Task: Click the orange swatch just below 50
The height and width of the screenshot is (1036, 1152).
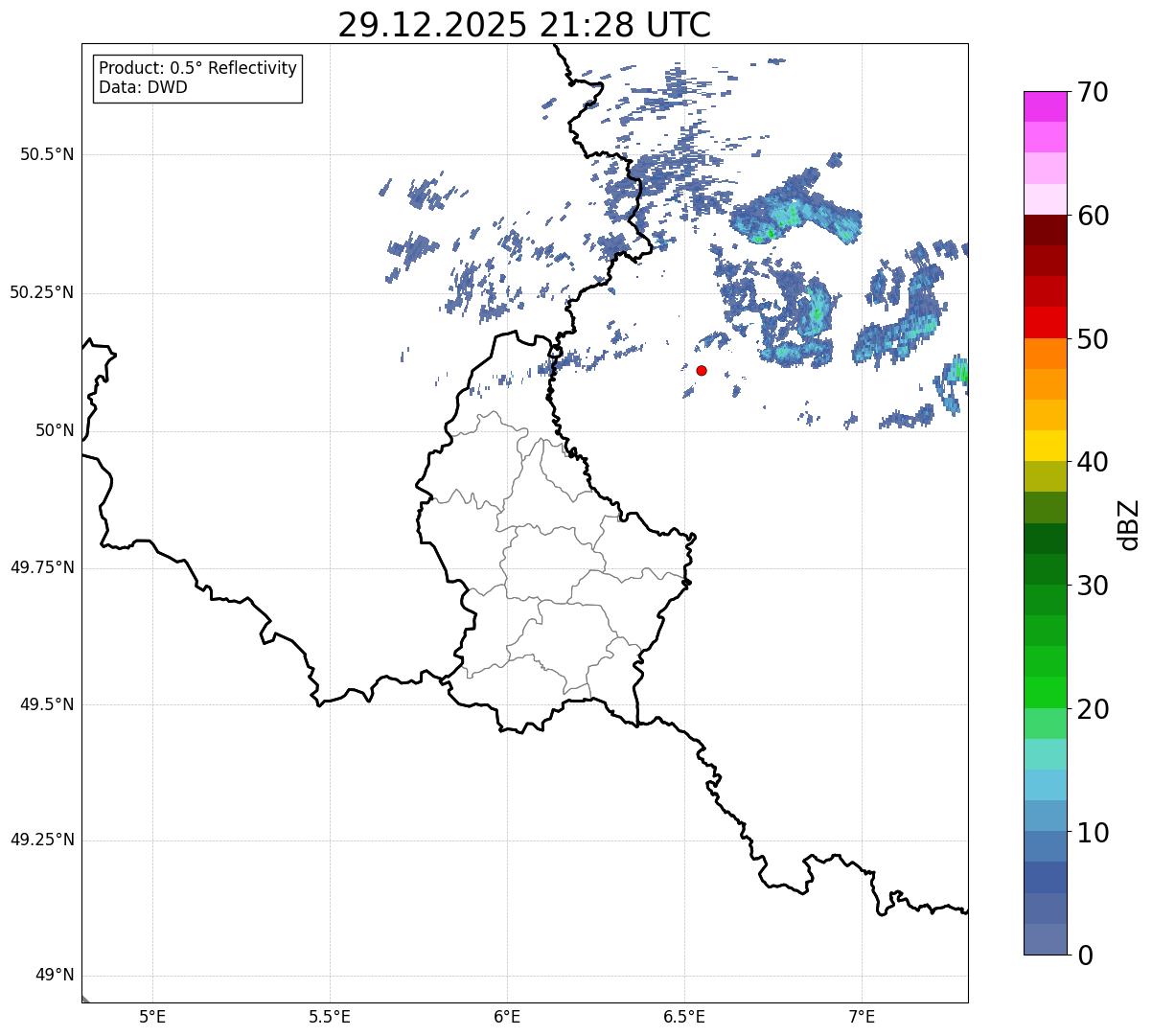Action: pyautogui.click(x=1045, y=354)
